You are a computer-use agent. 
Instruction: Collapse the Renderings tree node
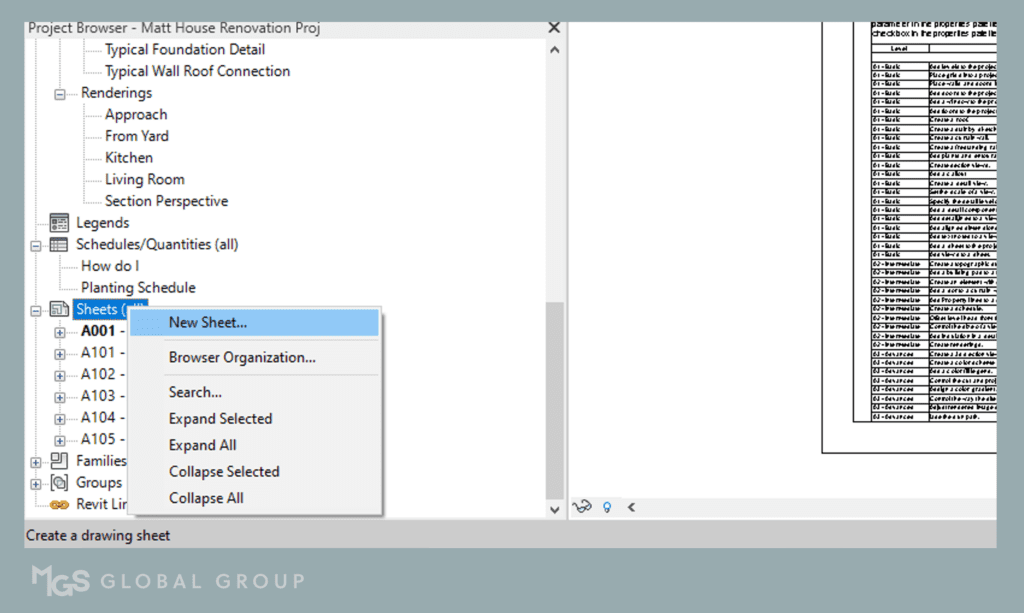(x=60, y=94)
